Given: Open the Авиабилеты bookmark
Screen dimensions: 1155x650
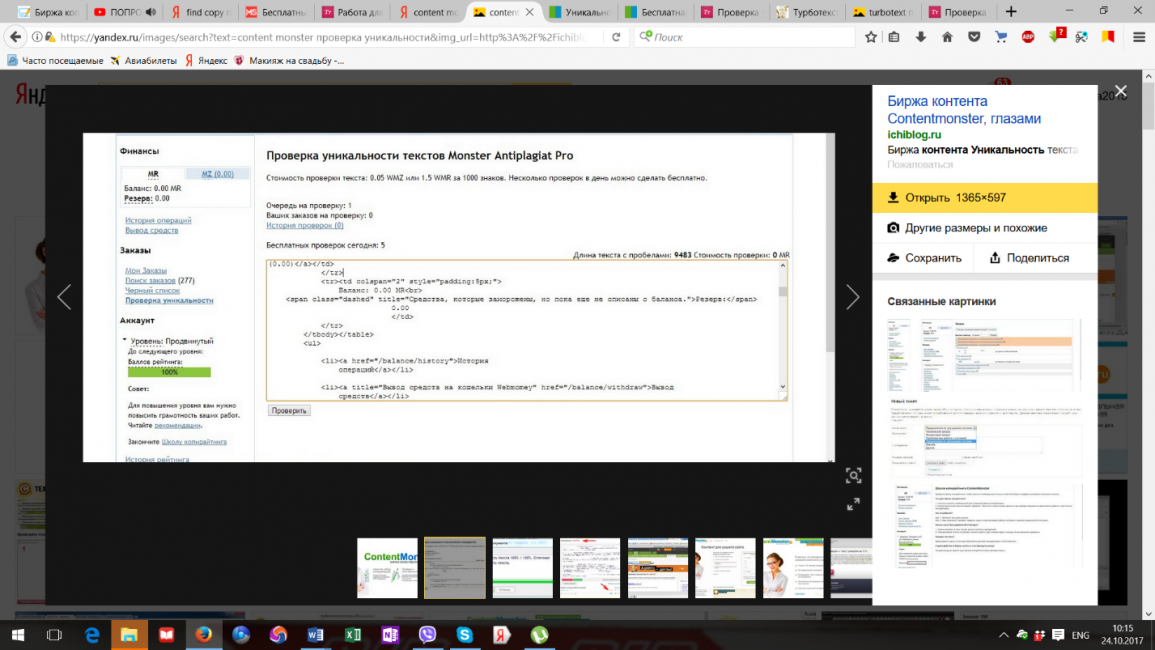Looking at the screenshot, I should pos(144,60).
